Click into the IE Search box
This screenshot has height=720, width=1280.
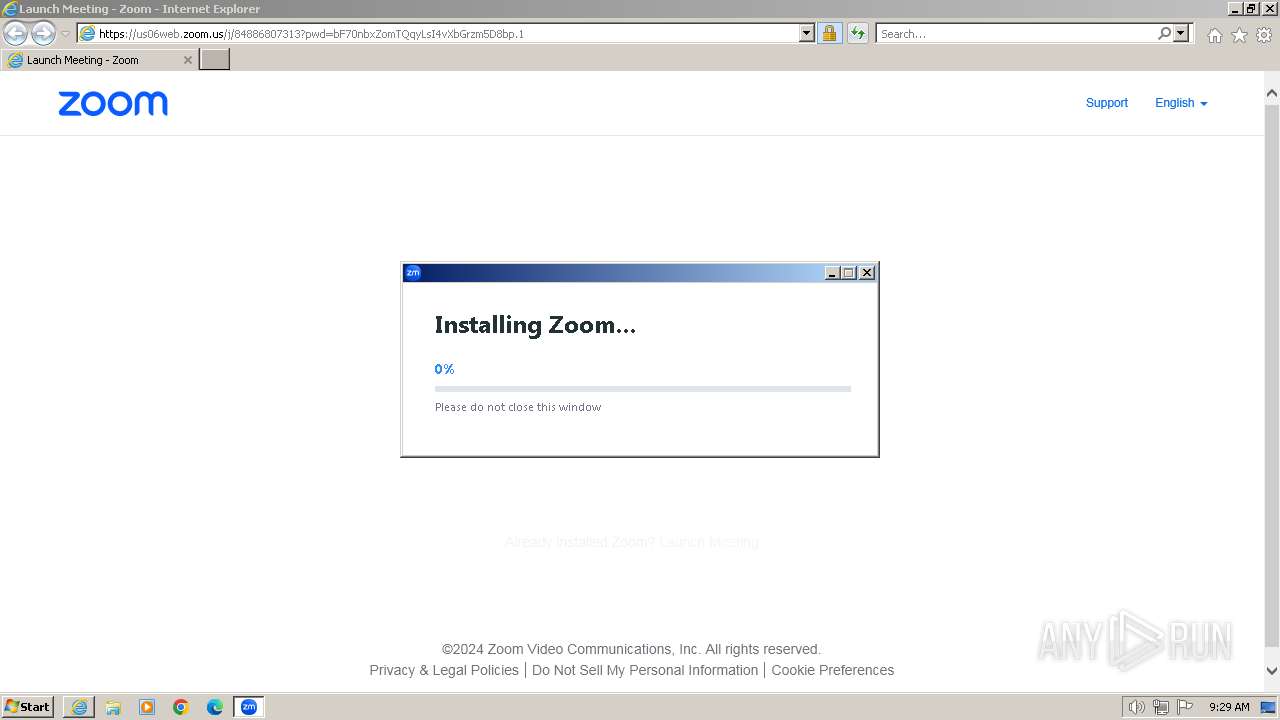click(1016, 33)
